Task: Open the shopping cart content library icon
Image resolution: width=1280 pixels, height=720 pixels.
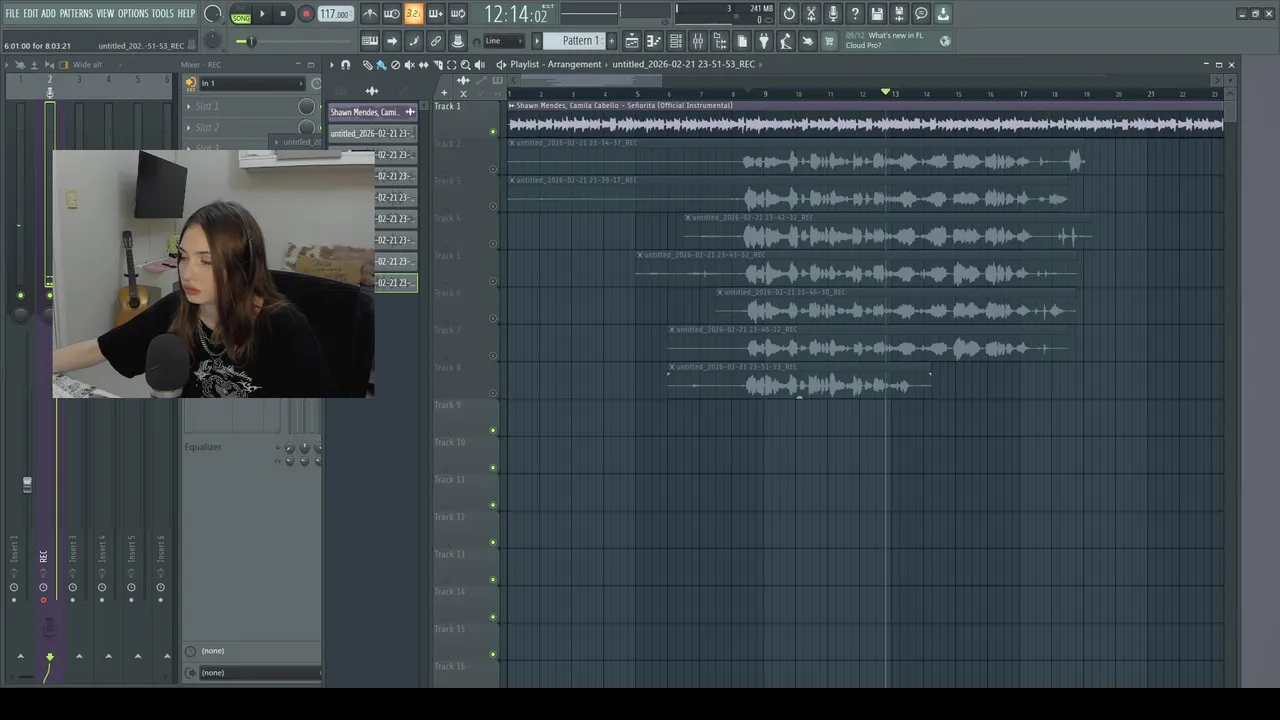Action: (x=829, y=41)
